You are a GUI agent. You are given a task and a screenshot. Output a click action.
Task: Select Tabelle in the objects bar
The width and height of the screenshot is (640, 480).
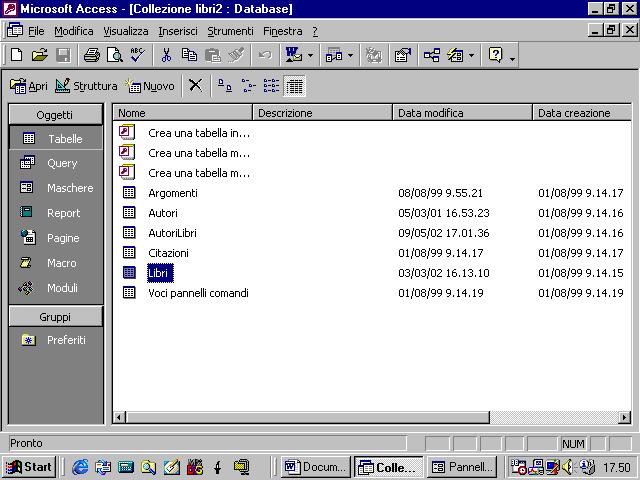[56, 138]
